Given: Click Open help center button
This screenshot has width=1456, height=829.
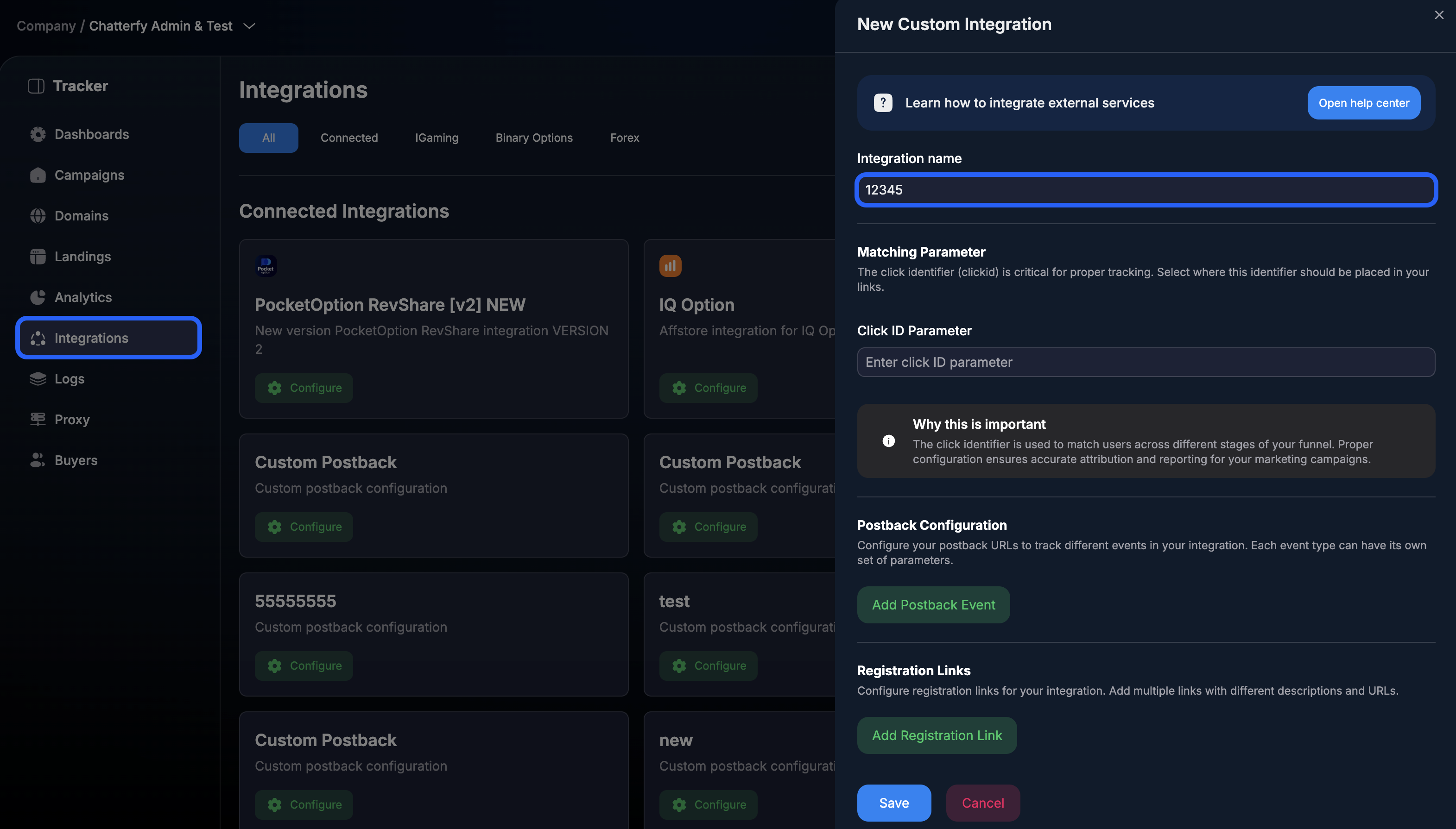Looking at the screenshot, I should pos(1364,103).
